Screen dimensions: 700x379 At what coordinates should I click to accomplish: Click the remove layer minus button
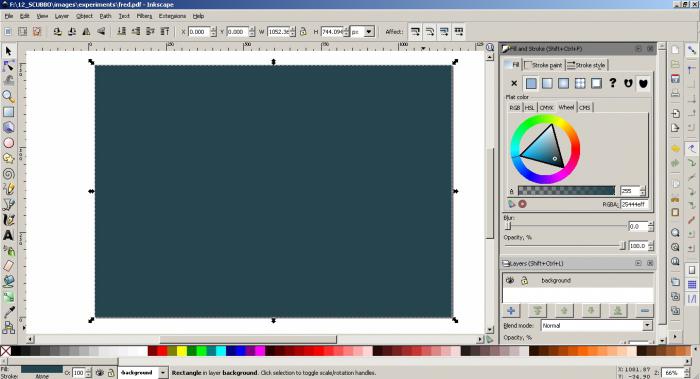click(x=645, y=311)
